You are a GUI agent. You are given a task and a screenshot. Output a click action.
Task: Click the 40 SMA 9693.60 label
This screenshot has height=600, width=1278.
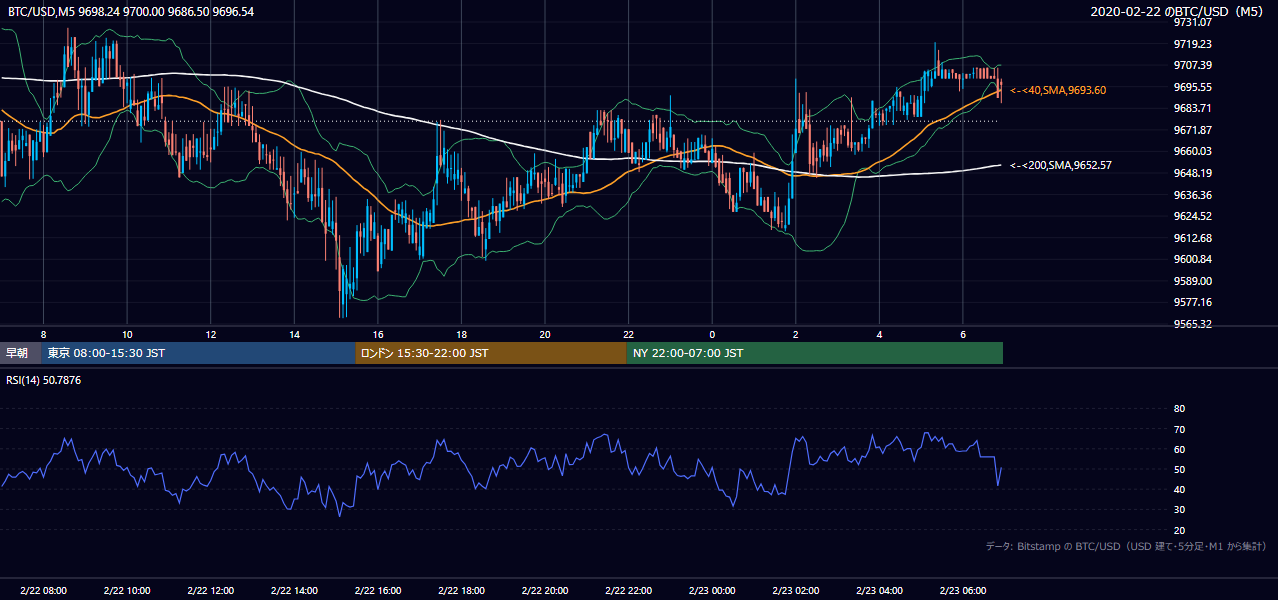click(1058, 90)
